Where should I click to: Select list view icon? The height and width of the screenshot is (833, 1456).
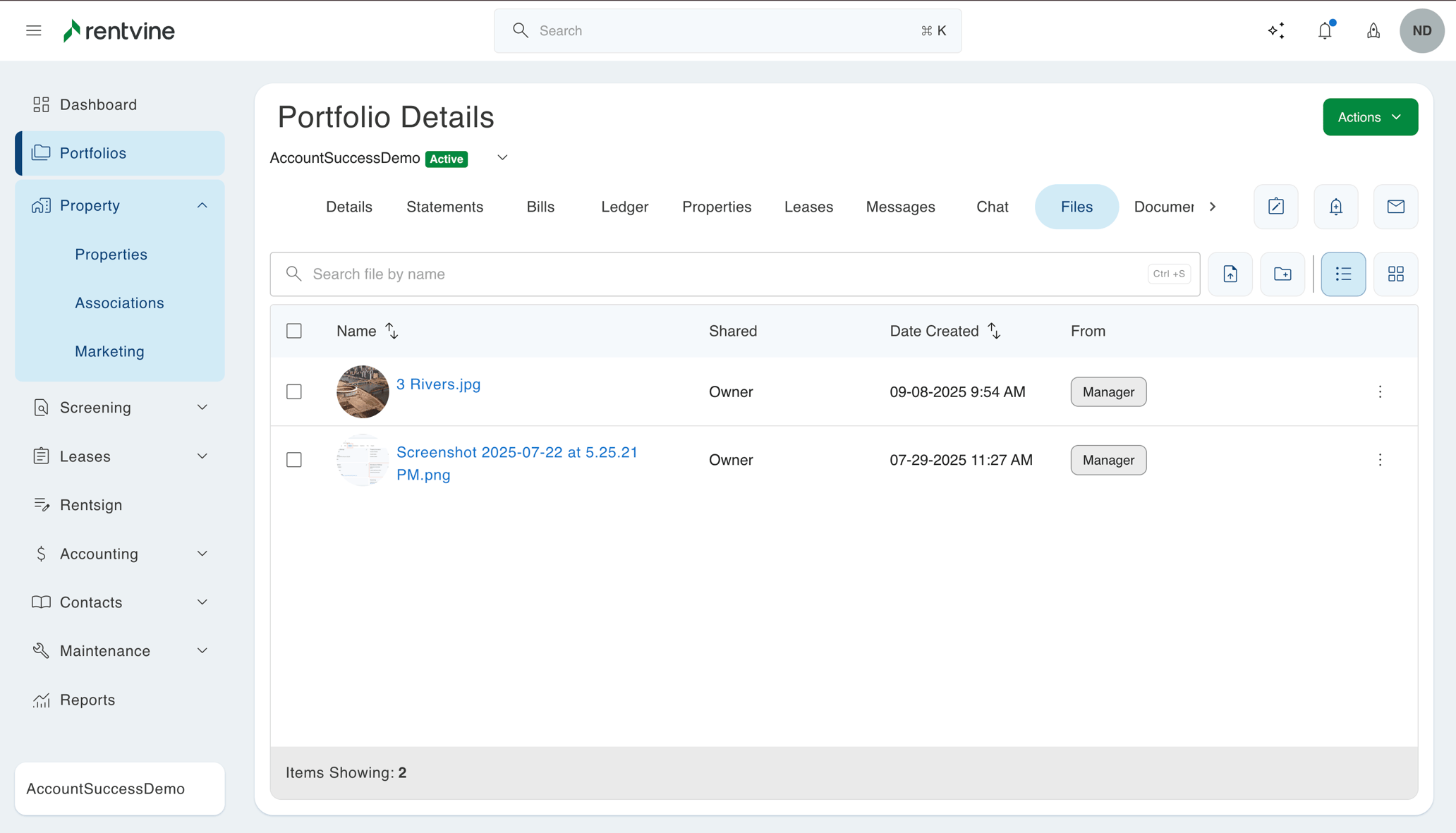pos(1342,274)
